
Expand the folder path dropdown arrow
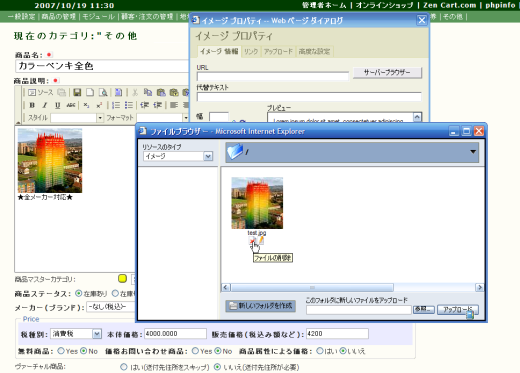[473, 152]
